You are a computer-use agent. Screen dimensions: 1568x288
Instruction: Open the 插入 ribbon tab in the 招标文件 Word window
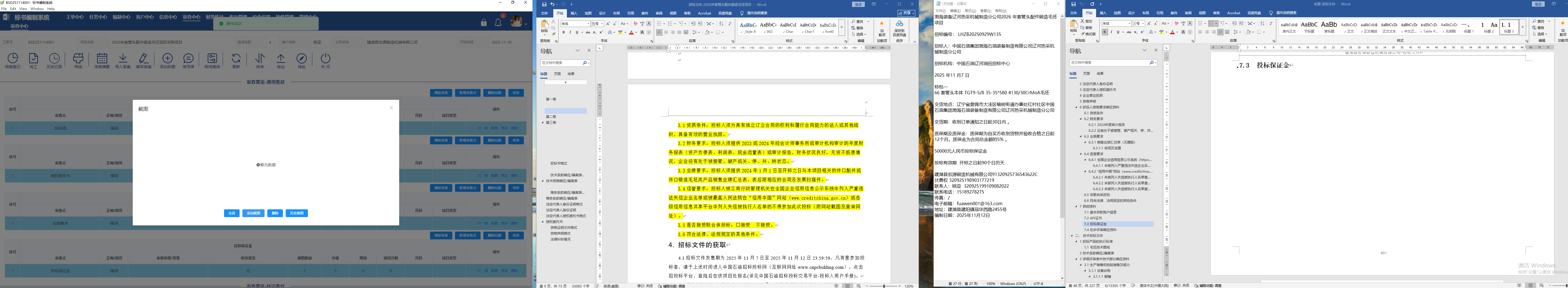coord(574,13)
